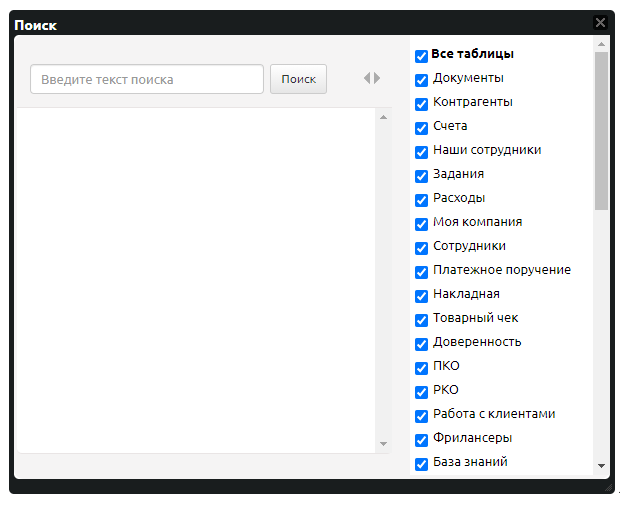Click the next result right arrow
Screen dimensions: 628x505
tap(377, 78)
